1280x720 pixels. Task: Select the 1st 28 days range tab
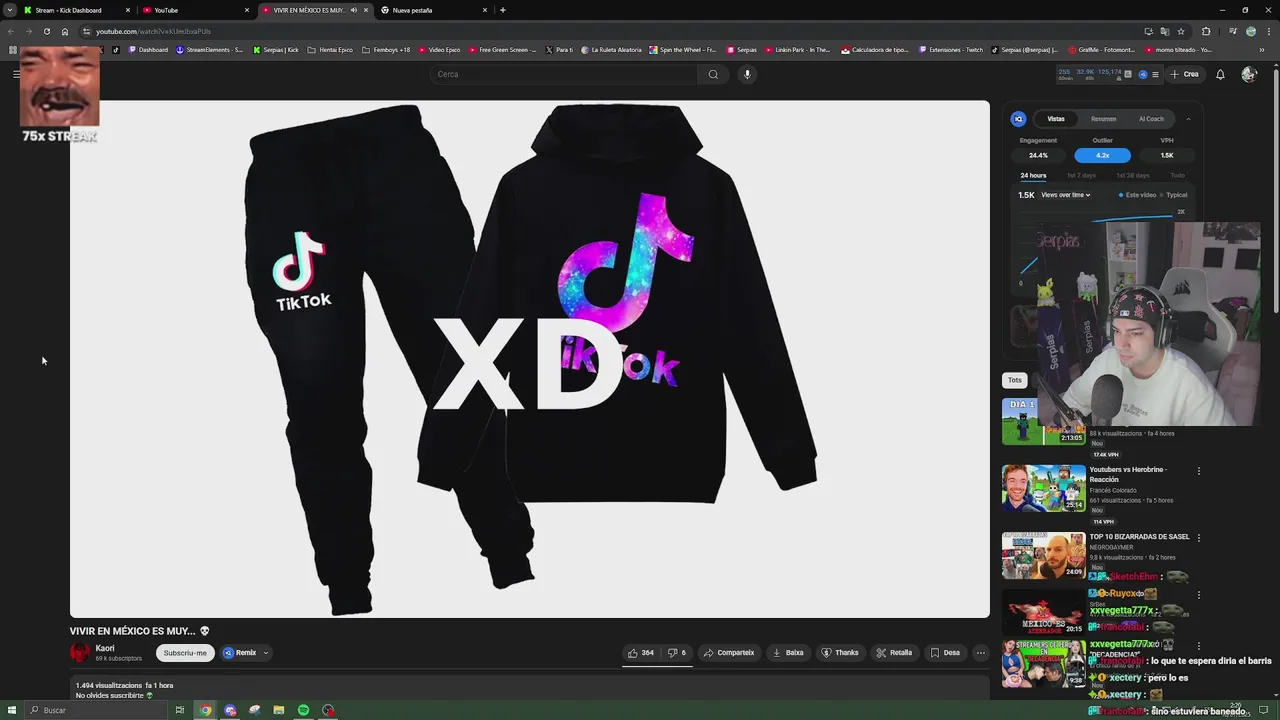point(1133,175)
